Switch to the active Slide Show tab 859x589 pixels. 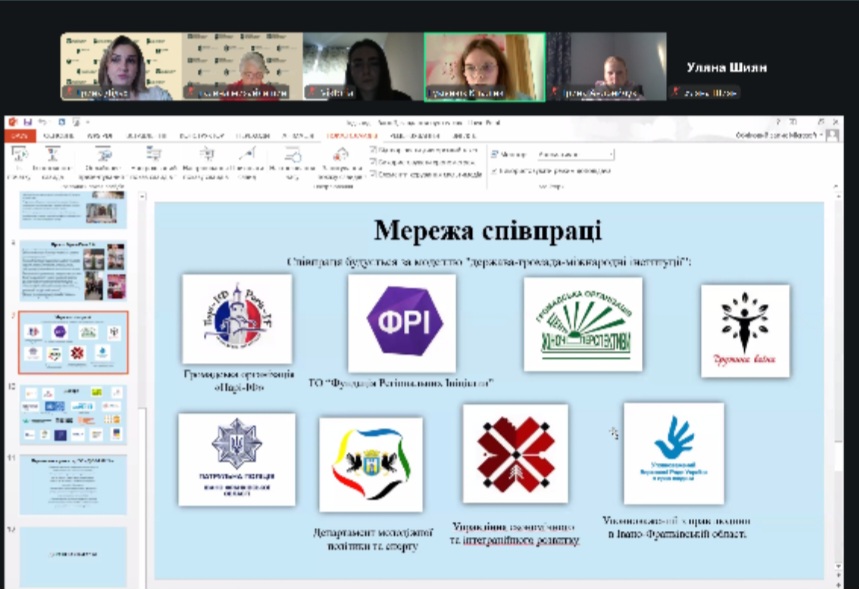pos(352,135)
